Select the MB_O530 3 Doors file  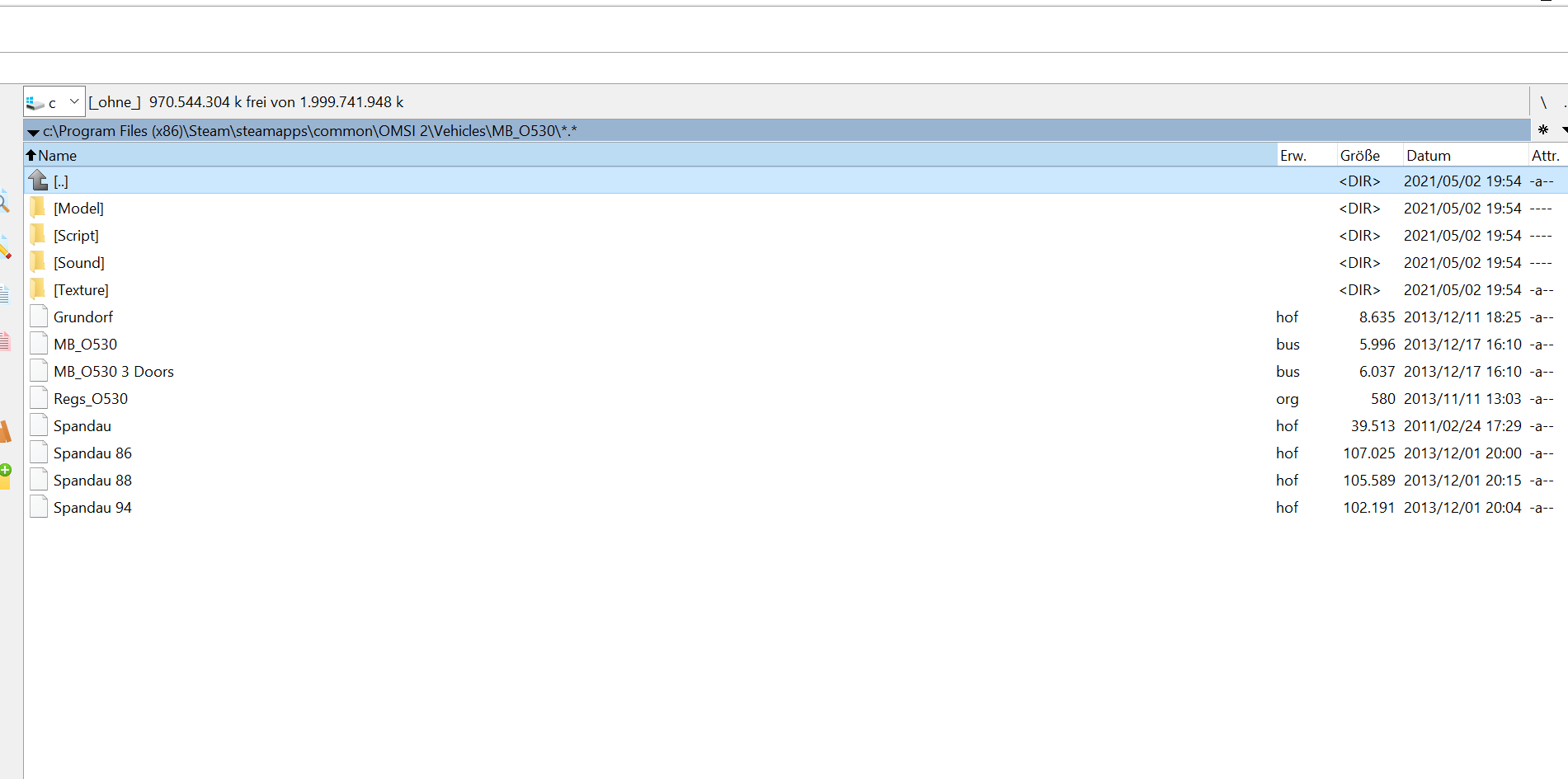pos(795,371)
